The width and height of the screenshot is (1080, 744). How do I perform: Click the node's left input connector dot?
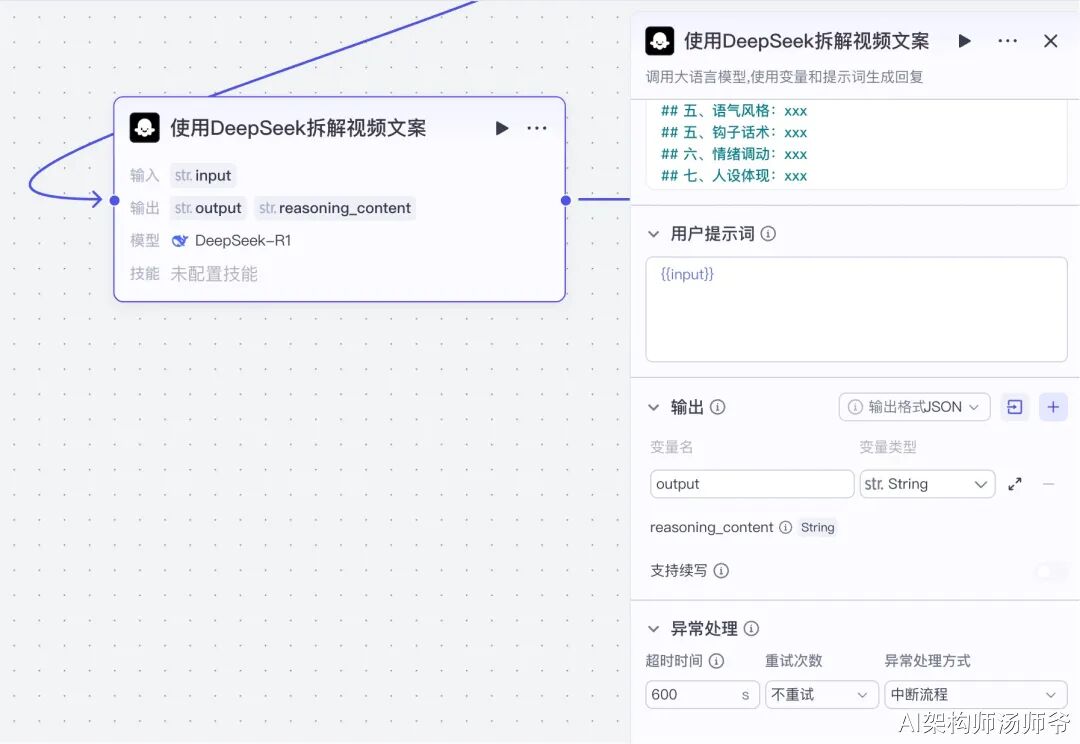[x=114, y=200]
